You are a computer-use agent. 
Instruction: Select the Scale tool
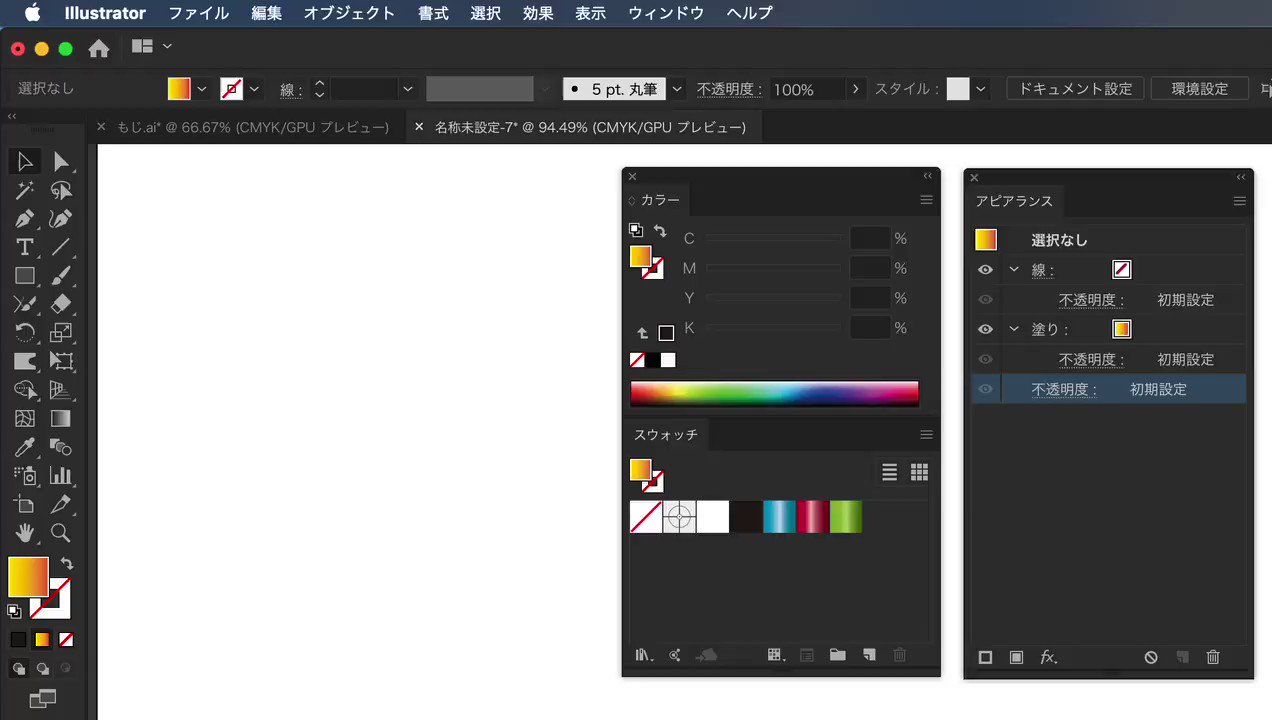click(x=61, y=333)
